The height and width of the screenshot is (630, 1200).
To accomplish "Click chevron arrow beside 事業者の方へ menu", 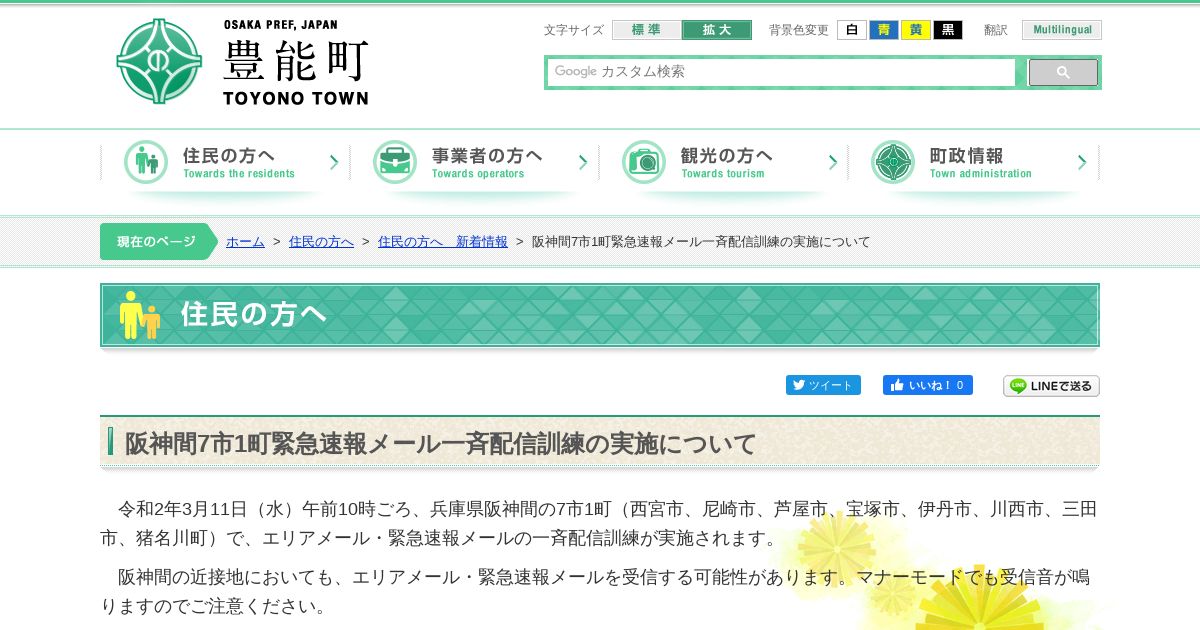I will (x=583, y=162).
